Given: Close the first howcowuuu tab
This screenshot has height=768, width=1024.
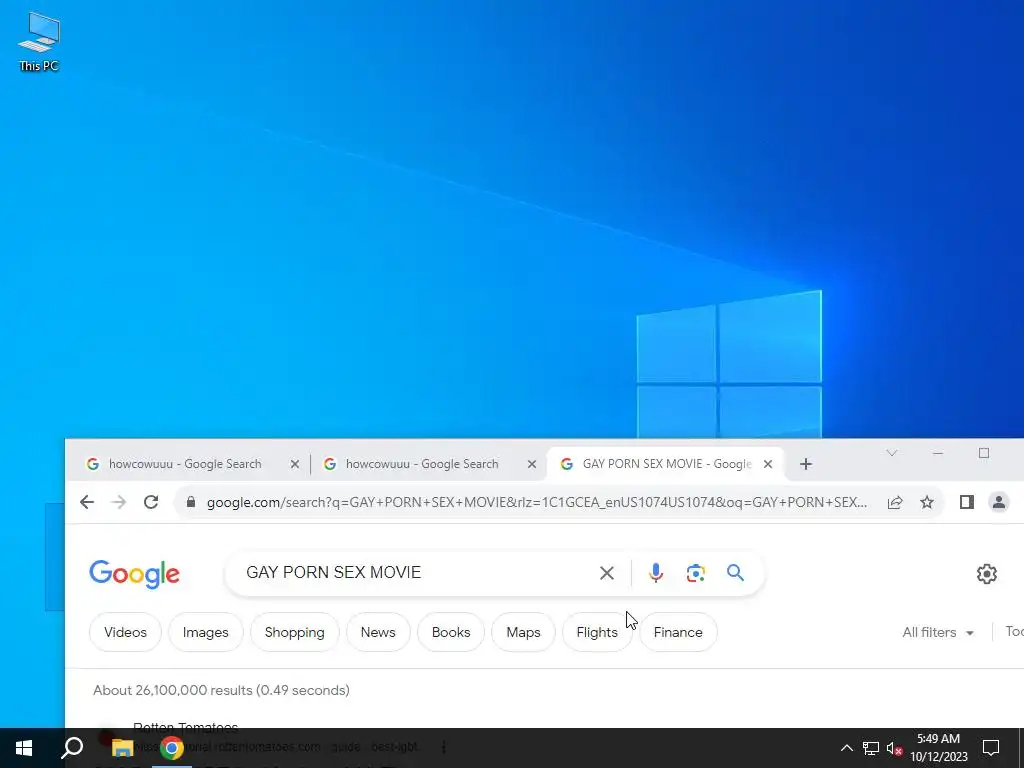Looking at the screenshot, I should coord(295,464).
